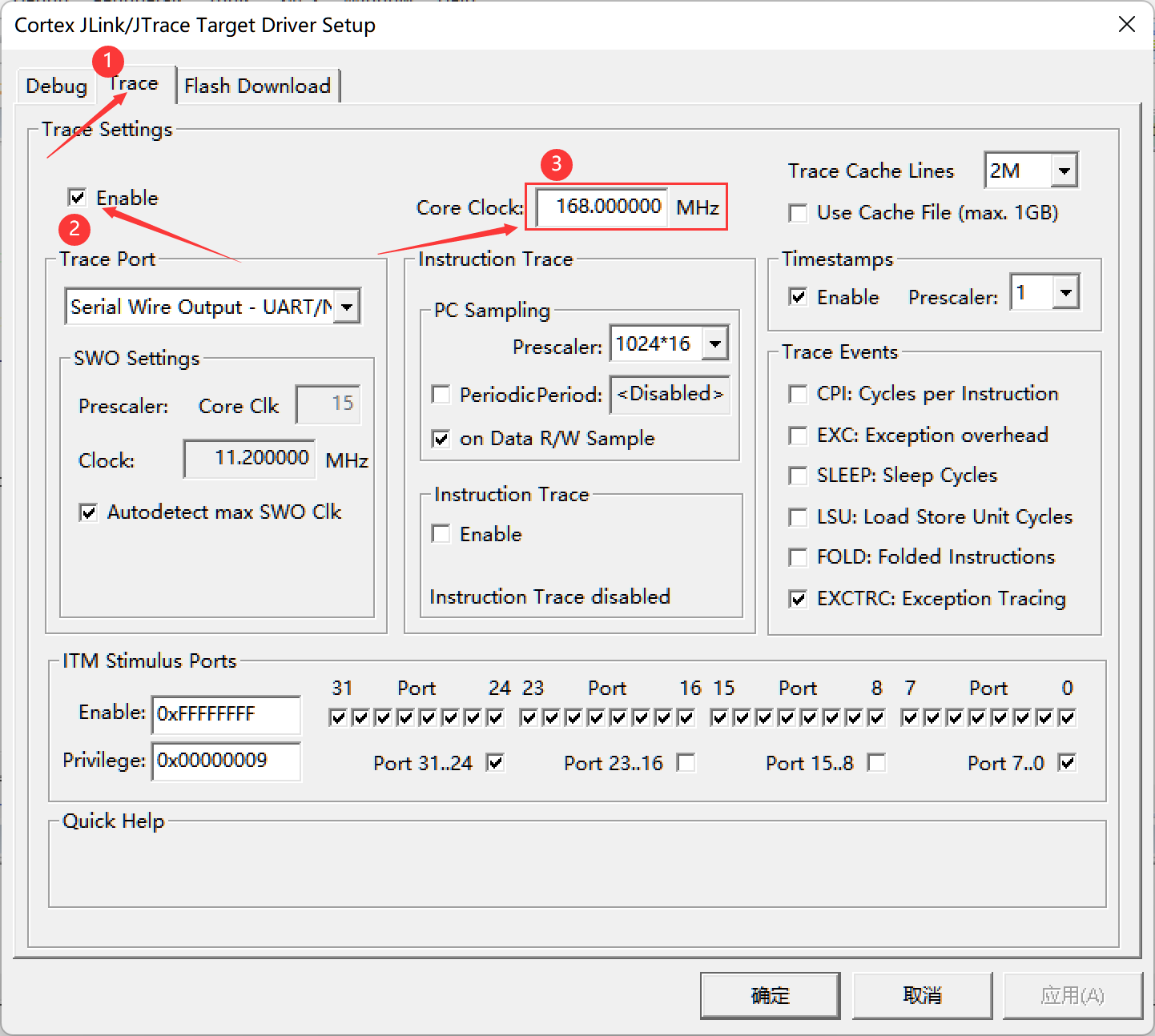Toggle Port 15..8 privilege checkbox

[877, 762]
